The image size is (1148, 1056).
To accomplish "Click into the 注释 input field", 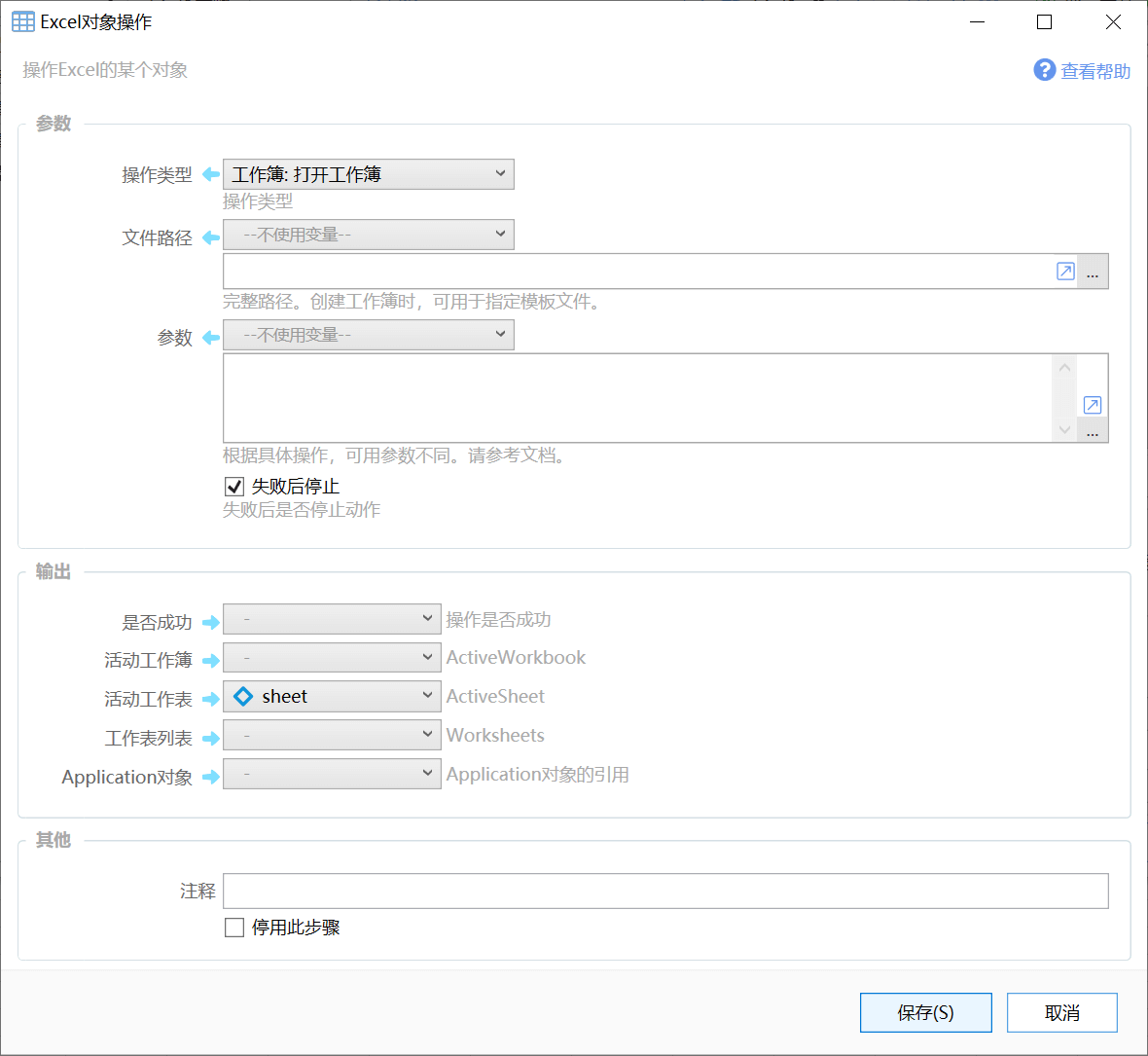I will [665, 891].
